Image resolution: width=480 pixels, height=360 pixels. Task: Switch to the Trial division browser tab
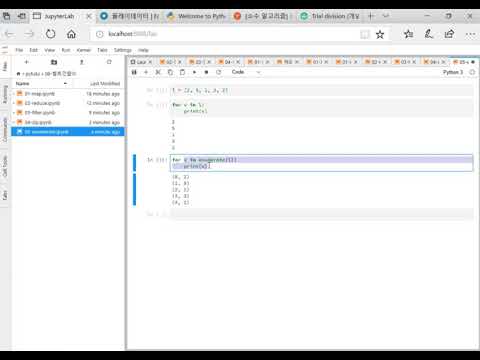(329, 16)
